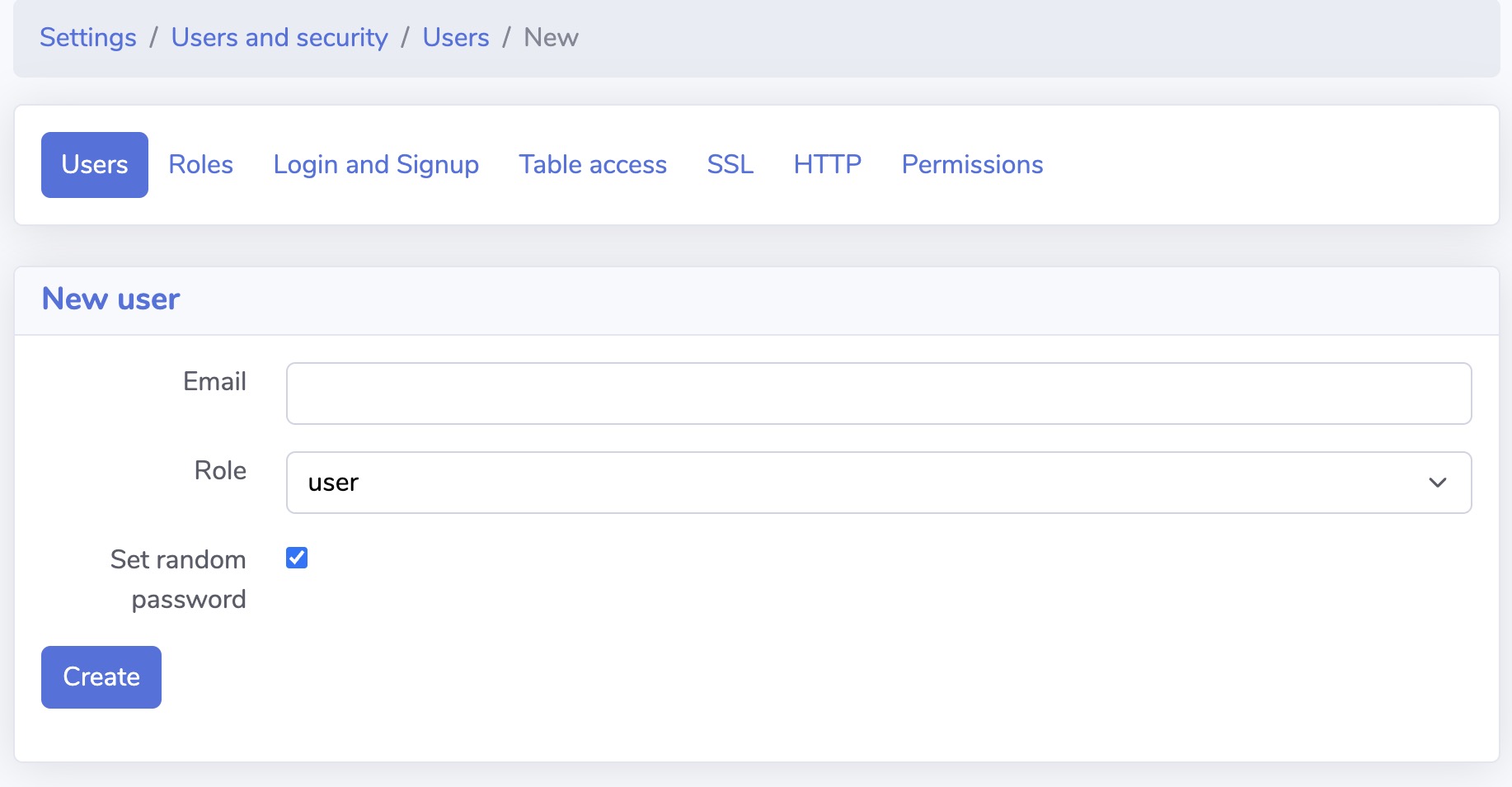Open the Settings breadcrumb link
Image resolution: width=1512 pixels, height=787 pixels.
click(x=88, y=37)
